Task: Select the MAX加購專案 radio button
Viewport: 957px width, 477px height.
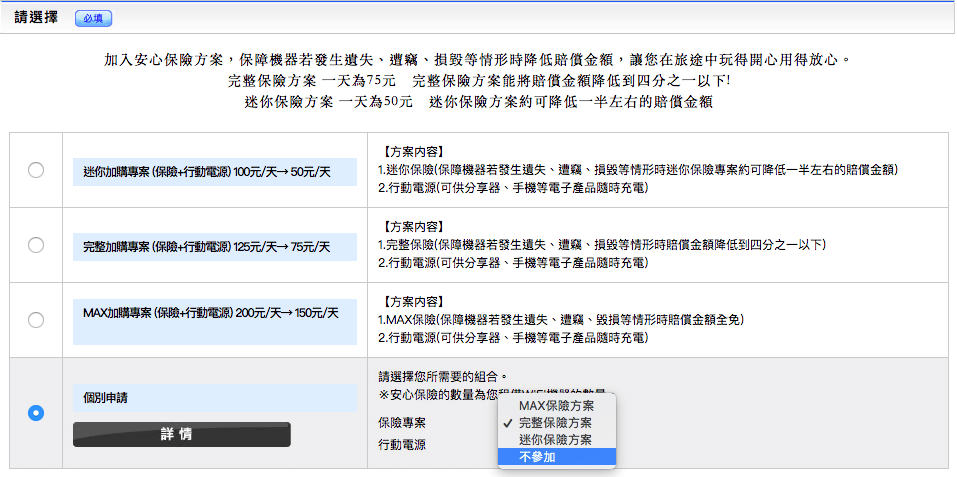Action: [36, 320]
